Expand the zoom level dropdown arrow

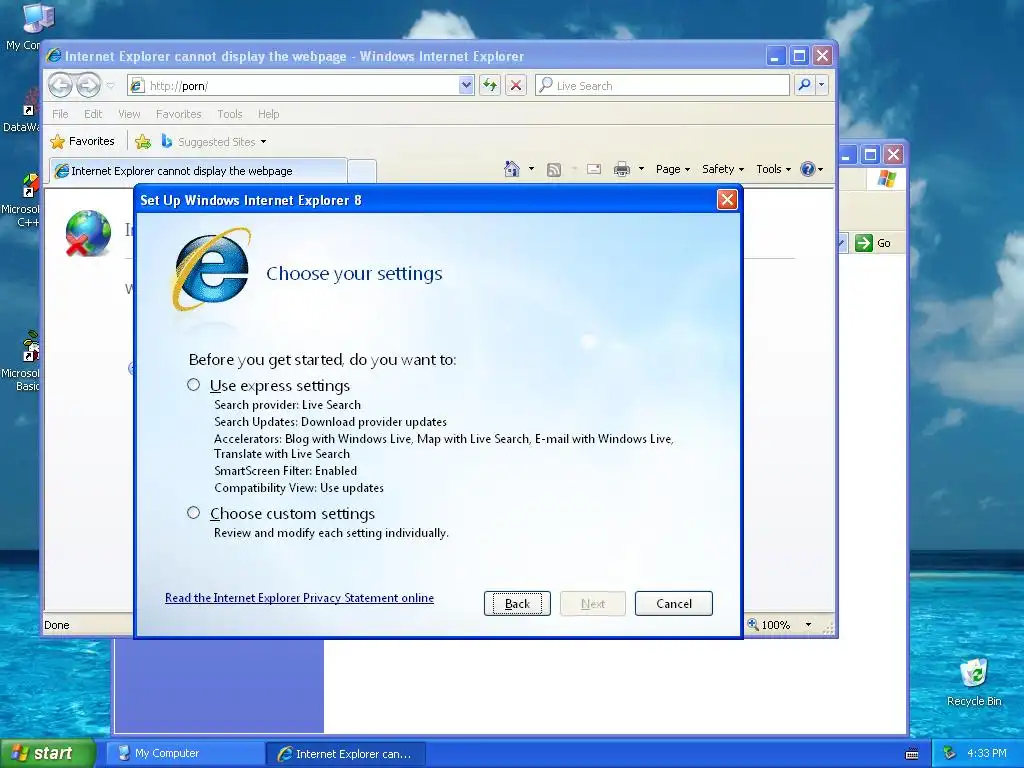pos(808,625)
